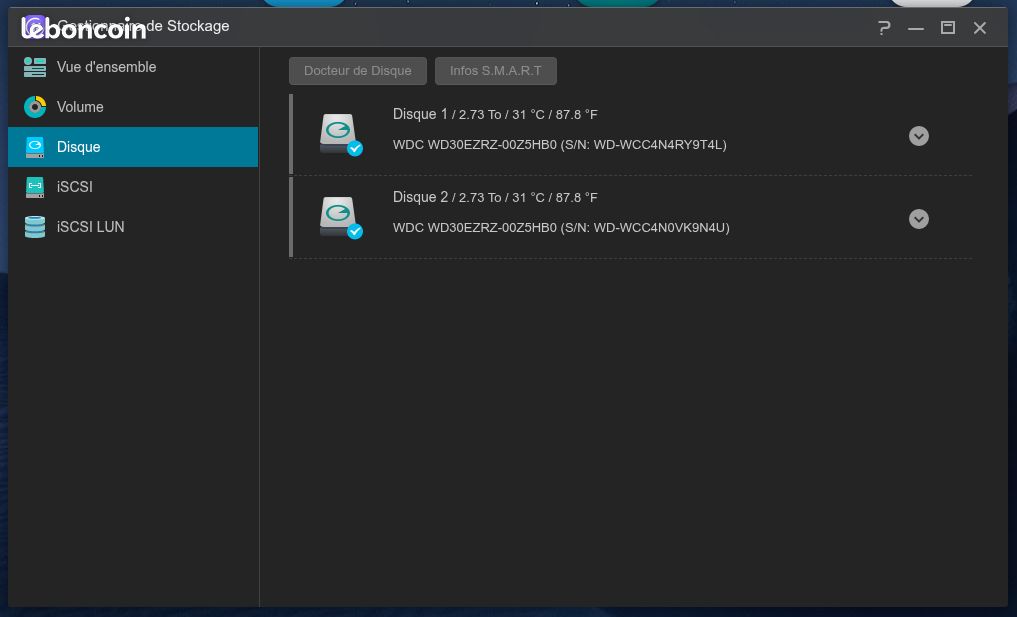Viewport: 1017px width, 617px height.
Task: Select the Disque sidebar entry
Action: tap(133, 147)
